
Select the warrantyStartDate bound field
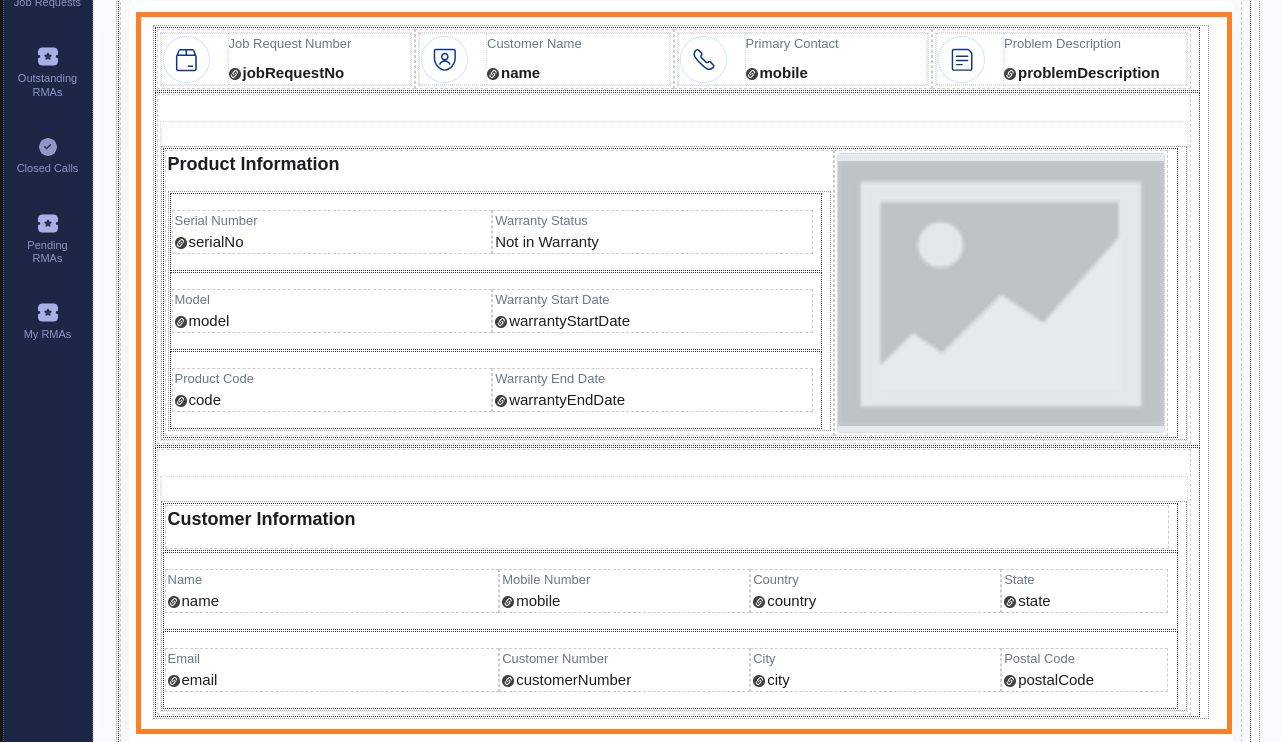click(x=568, y=321)
